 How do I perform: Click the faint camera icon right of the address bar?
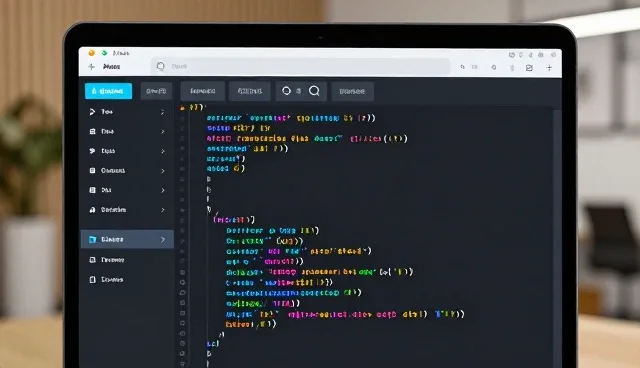coord(475,67)
